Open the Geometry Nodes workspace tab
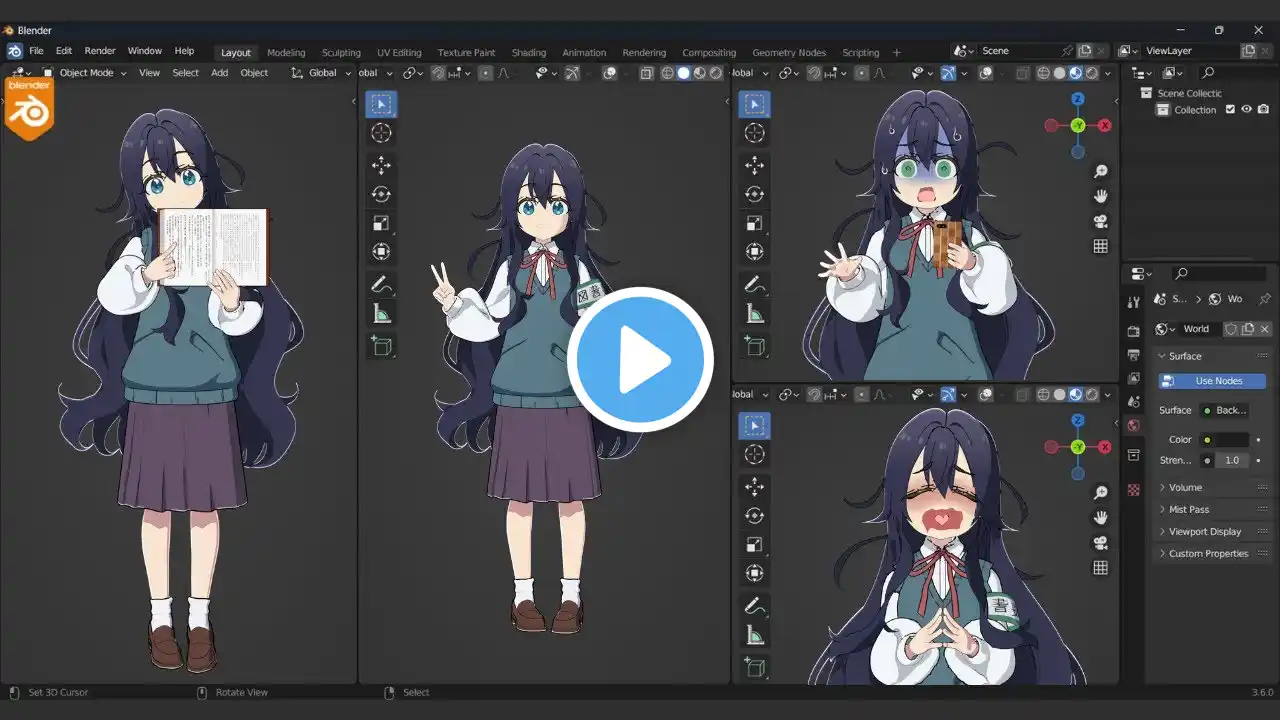This screenshot has height=720, width=1280. point(789,53)
